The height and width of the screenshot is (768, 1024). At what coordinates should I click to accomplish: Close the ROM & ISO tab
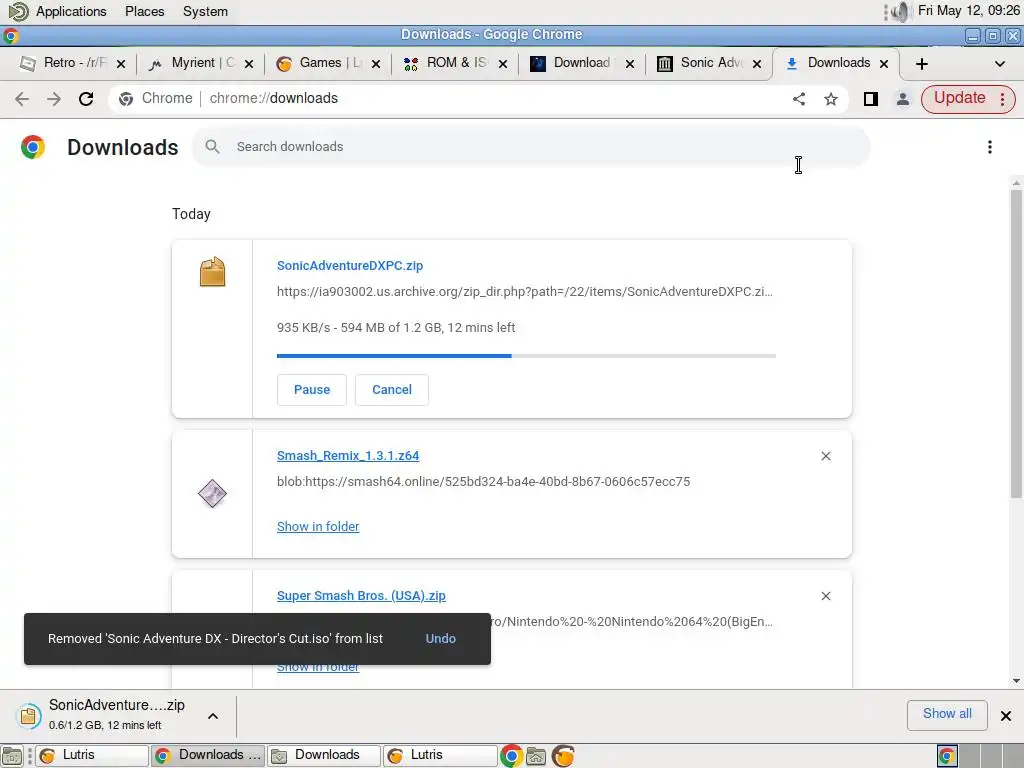point(503,64)
